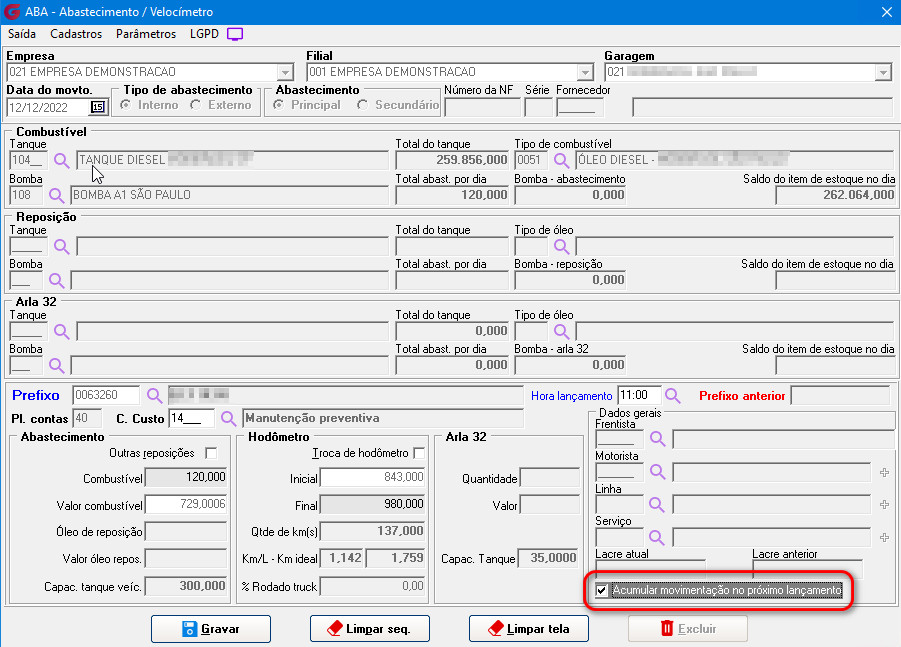901x647 pixels.
Task: Search Combustível Tanque with magnifier icon
Action: (61, 160)
